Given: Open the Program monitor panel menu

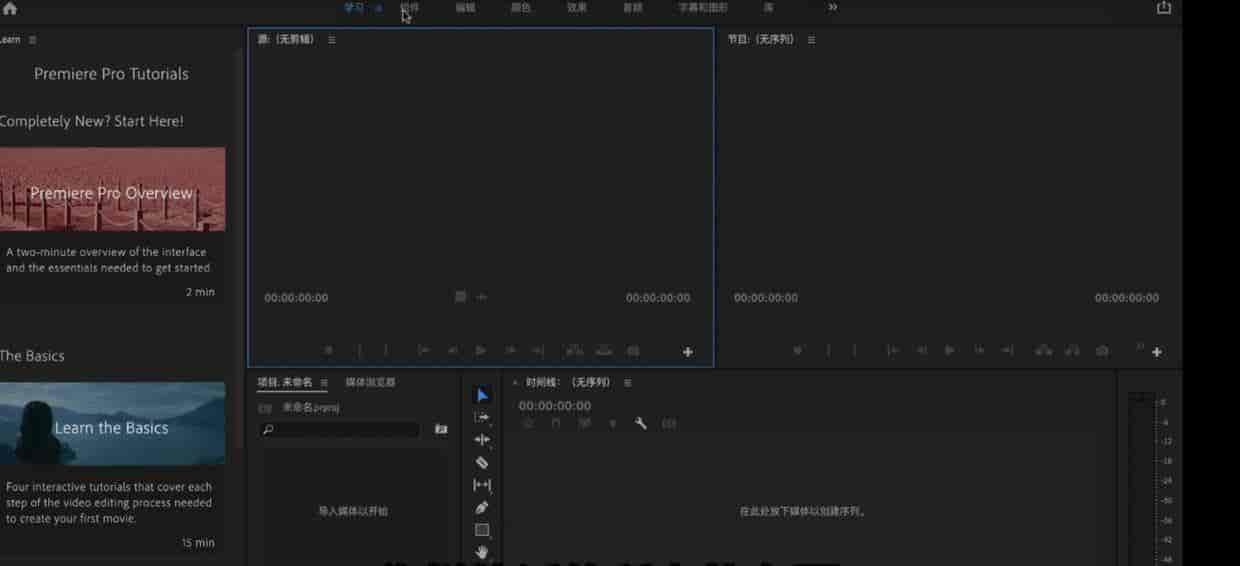Looking at the screenshot, I should pyautogui.click(x=811, y=40).
